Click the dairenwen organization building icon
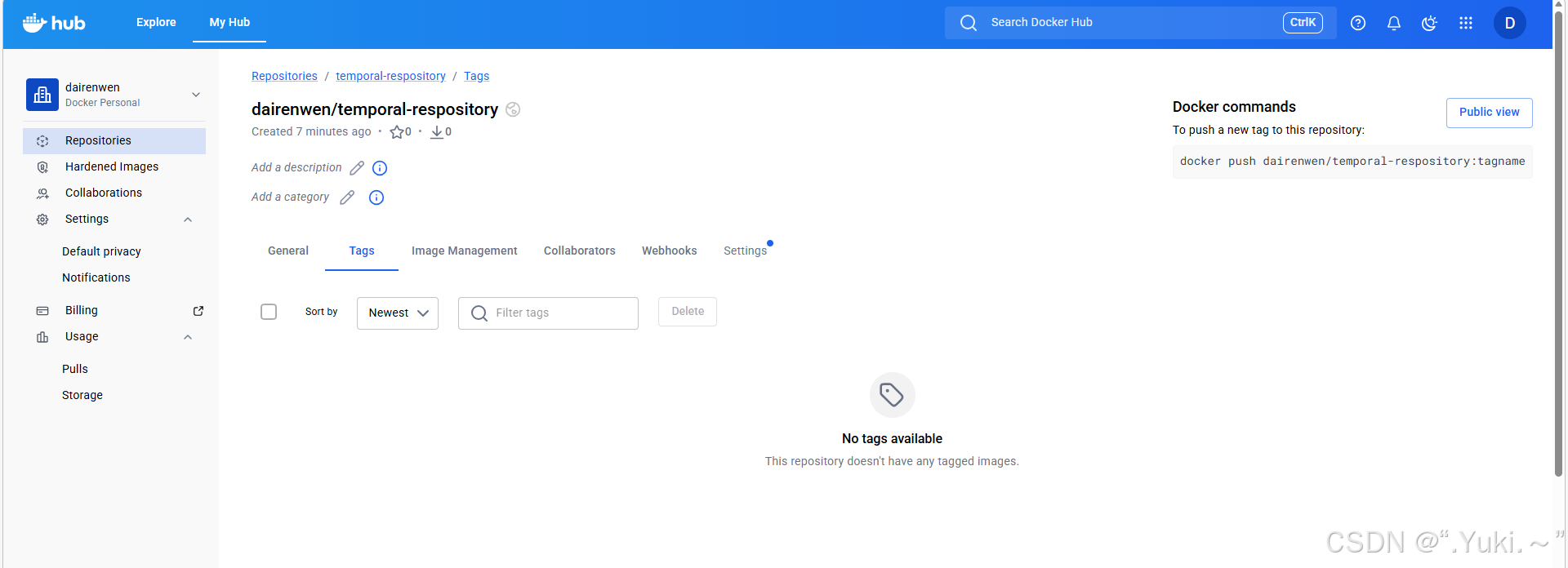 click(x=42, y=95)
